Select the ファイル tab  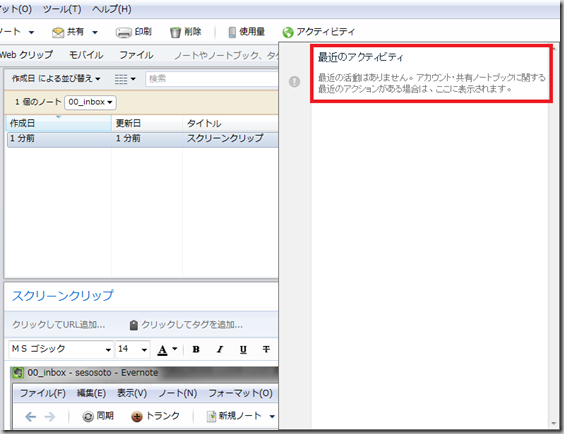pyautogui.click(x=136, y=55)
